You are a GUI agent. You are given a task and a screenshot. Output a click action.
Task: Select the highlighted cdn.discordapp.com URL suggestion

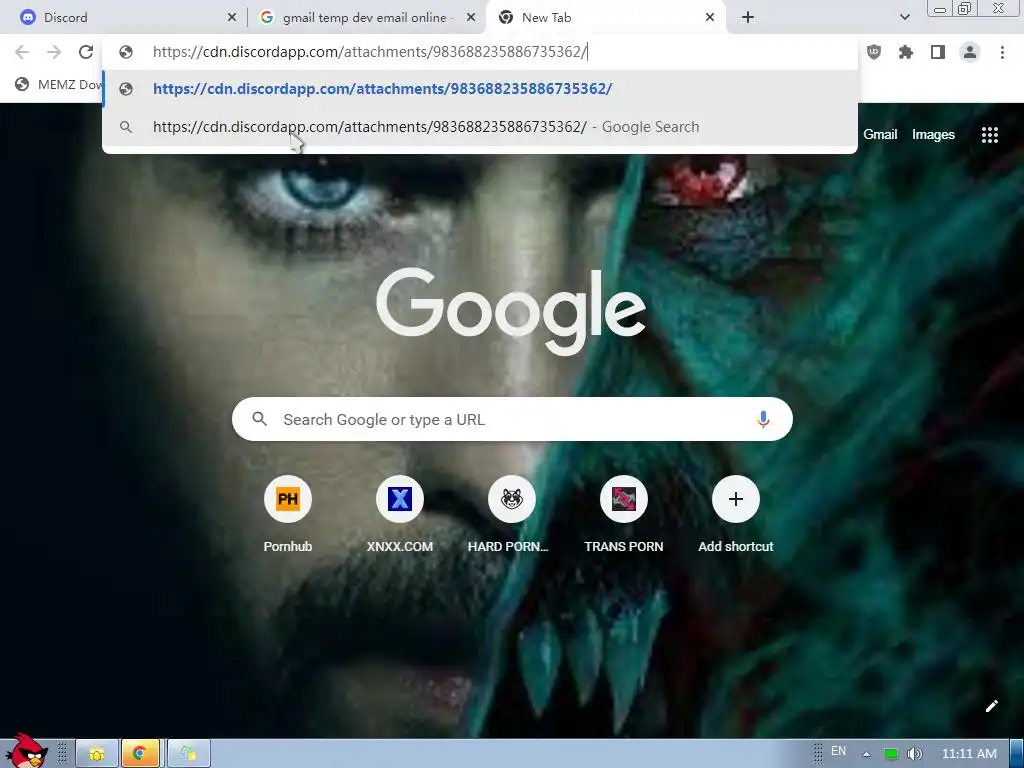pyautogui.click(x=480, y=89)
